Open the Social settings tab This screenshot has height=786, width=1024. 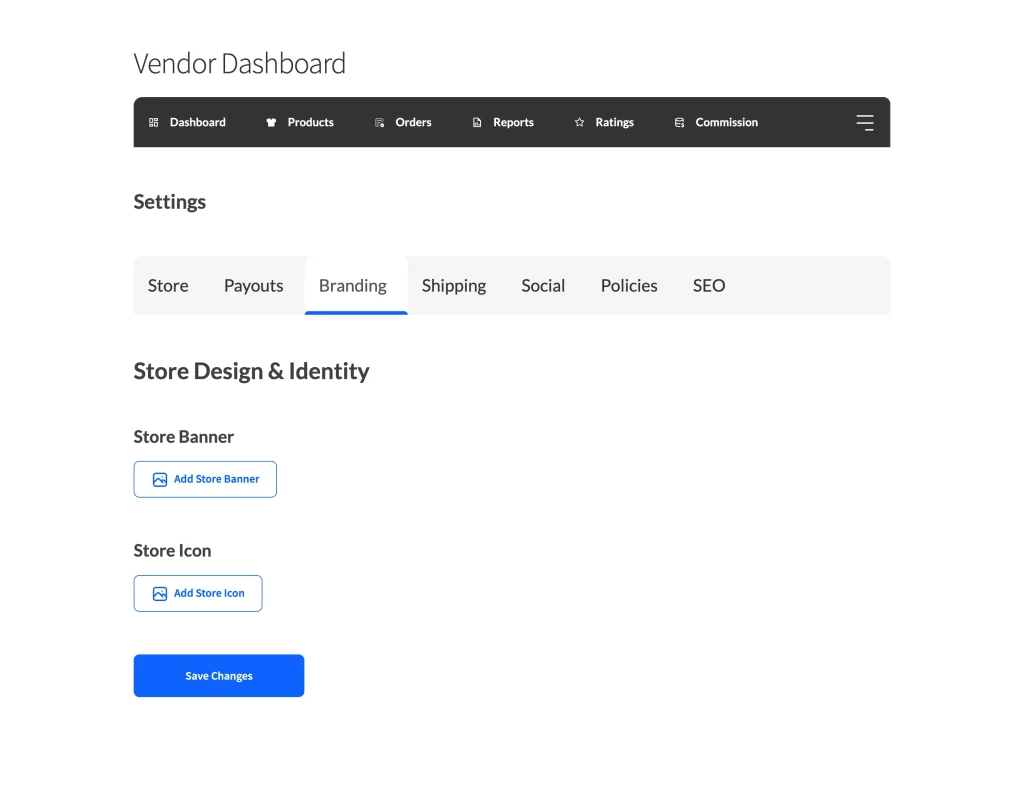pyautogui.click(x=543, y=286)
